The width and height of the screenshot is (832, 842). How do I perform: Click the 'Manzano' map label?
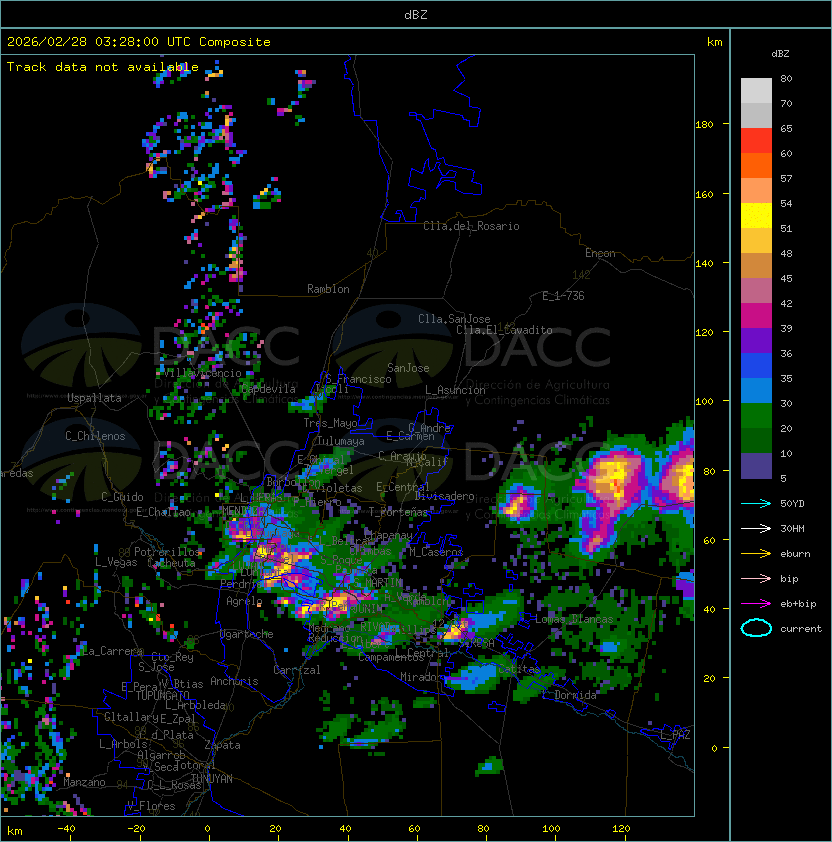[84, 782]
